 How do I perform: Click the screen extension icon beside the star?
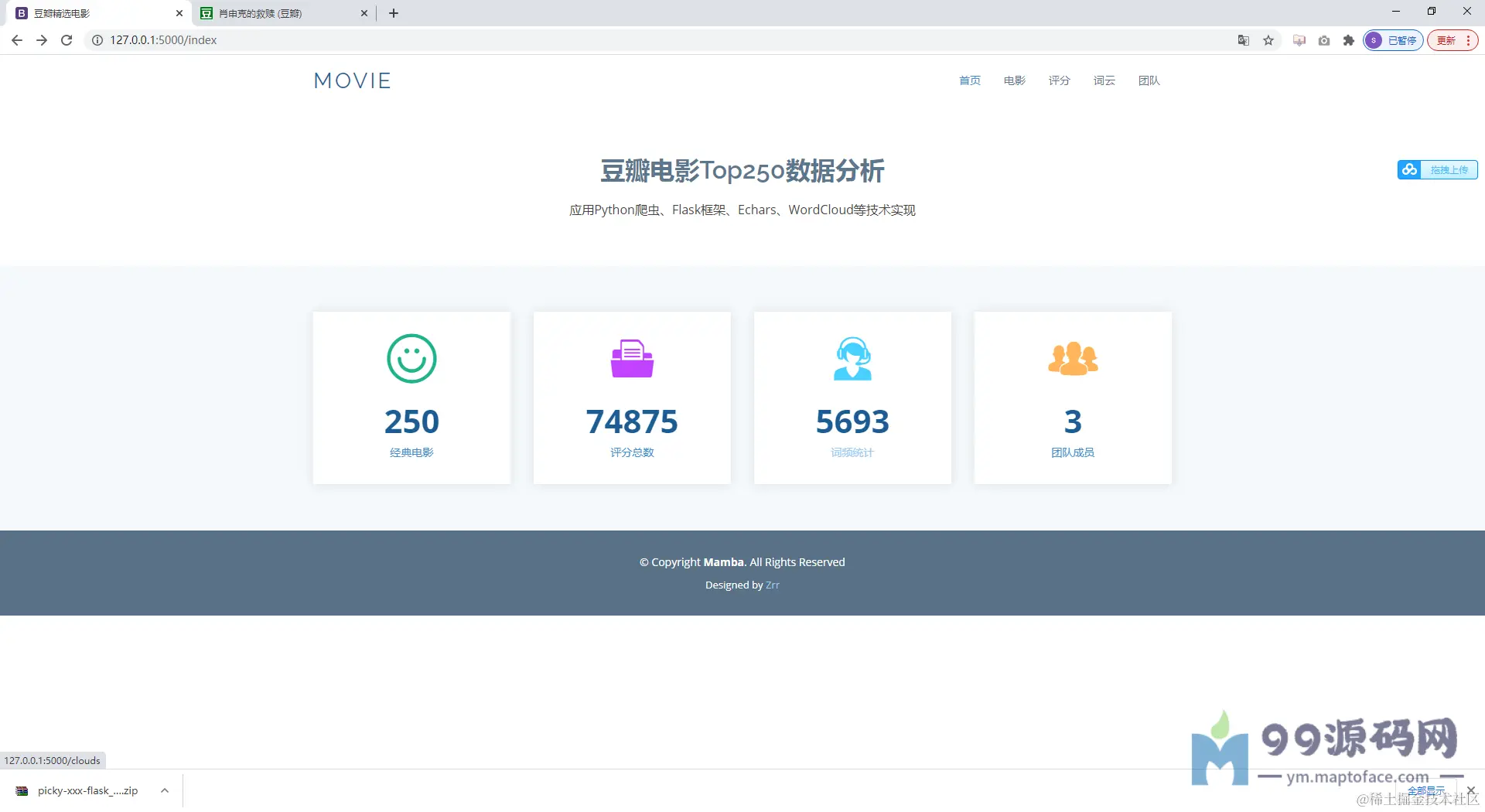coord(1299,40)
